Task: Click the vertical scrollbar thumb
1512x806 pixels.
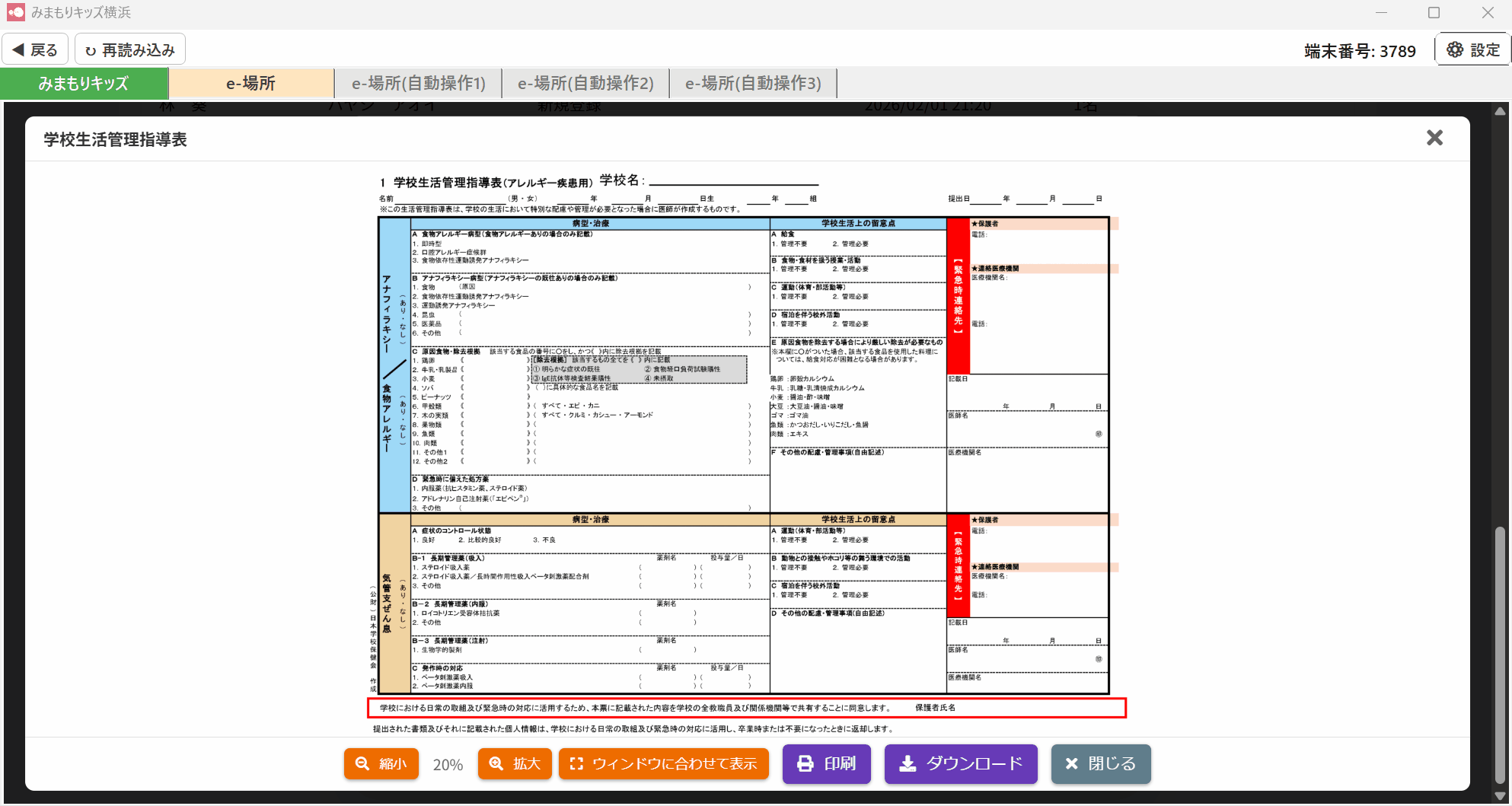Action: (1500, 655)
